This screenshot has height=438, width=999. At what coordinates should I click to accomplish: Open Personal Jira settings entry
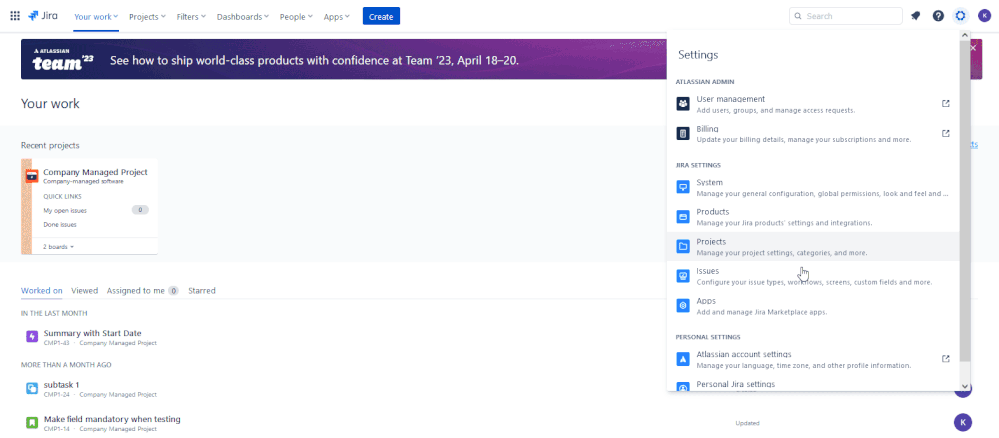point(813,384)
